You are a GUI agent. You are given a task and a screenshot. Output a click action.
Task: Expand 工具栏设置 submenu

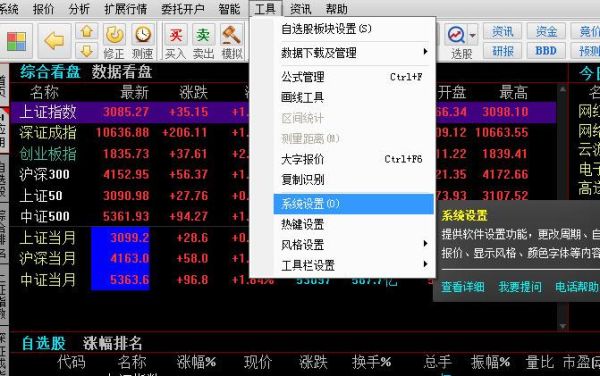[354, 265]
